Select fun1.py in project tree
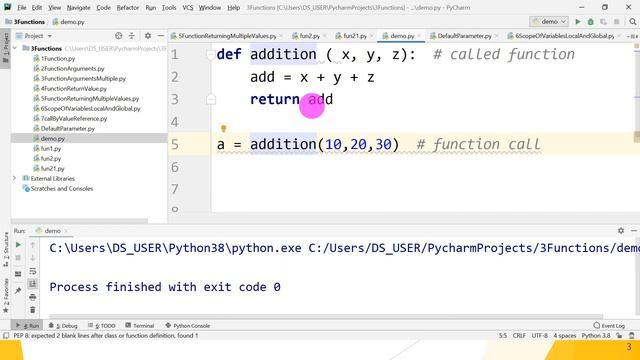The image size is (640, 360). tap(51, 149)
